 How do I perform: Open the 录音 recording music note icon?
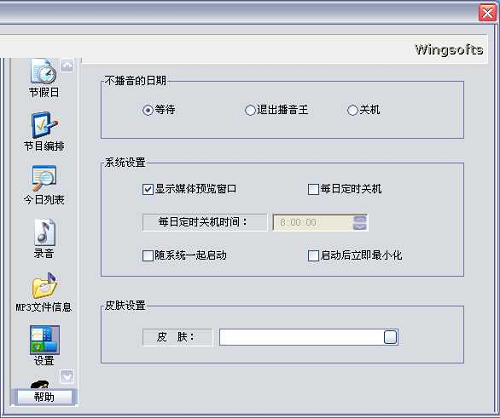(44, 232)
